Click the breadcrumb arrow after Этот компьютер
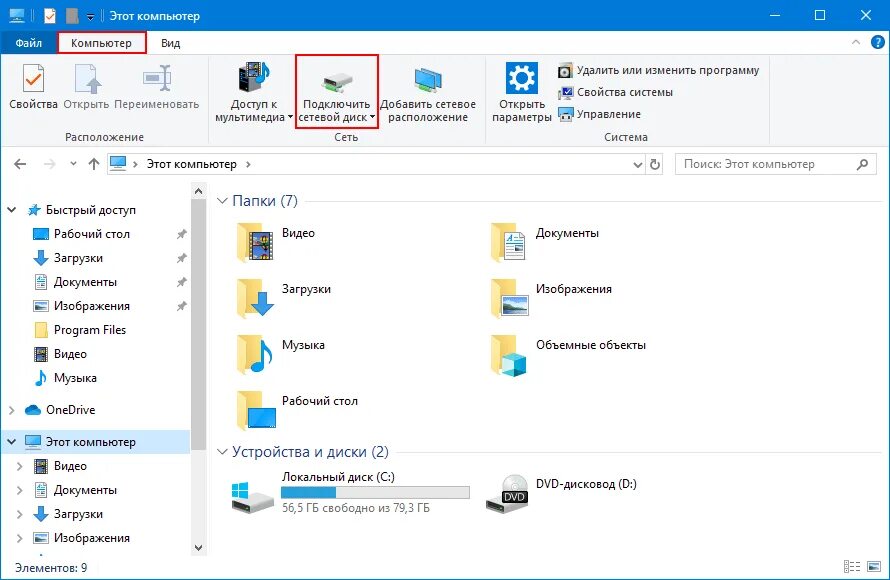 248,165
